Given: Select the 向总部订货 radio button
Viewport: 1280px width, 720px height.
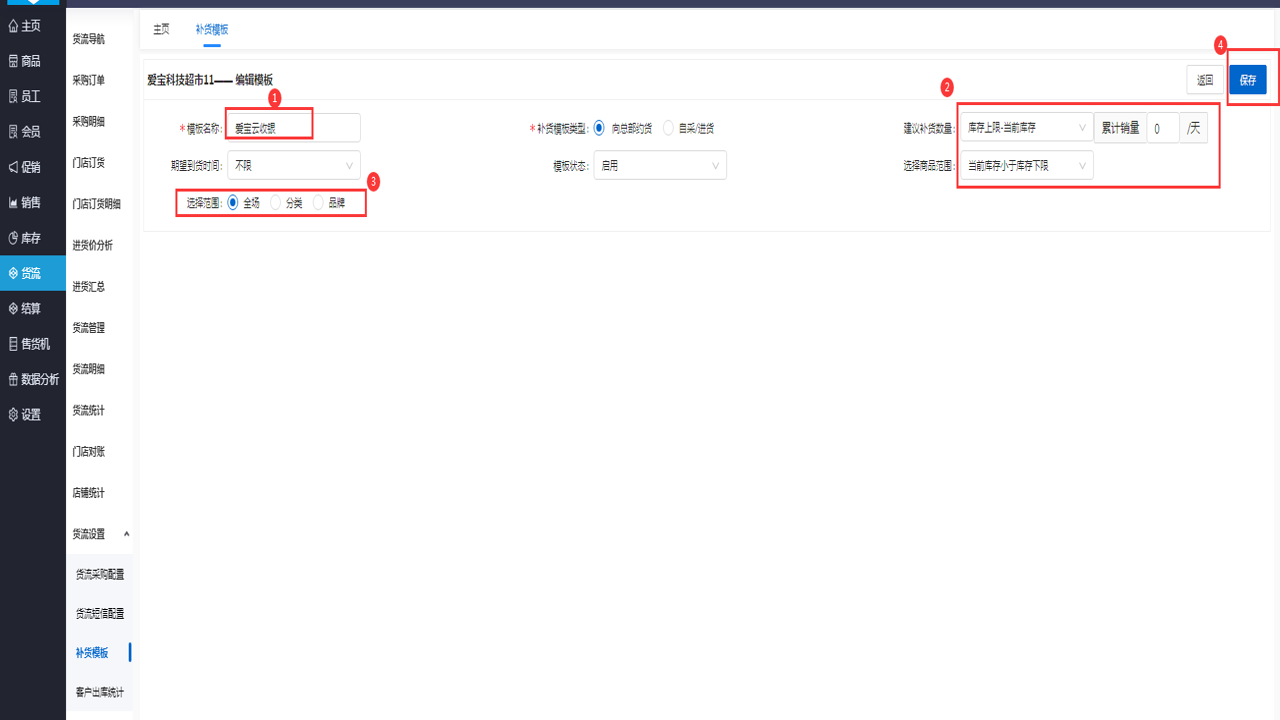Looking at the screenshot, I should [599, 128].
